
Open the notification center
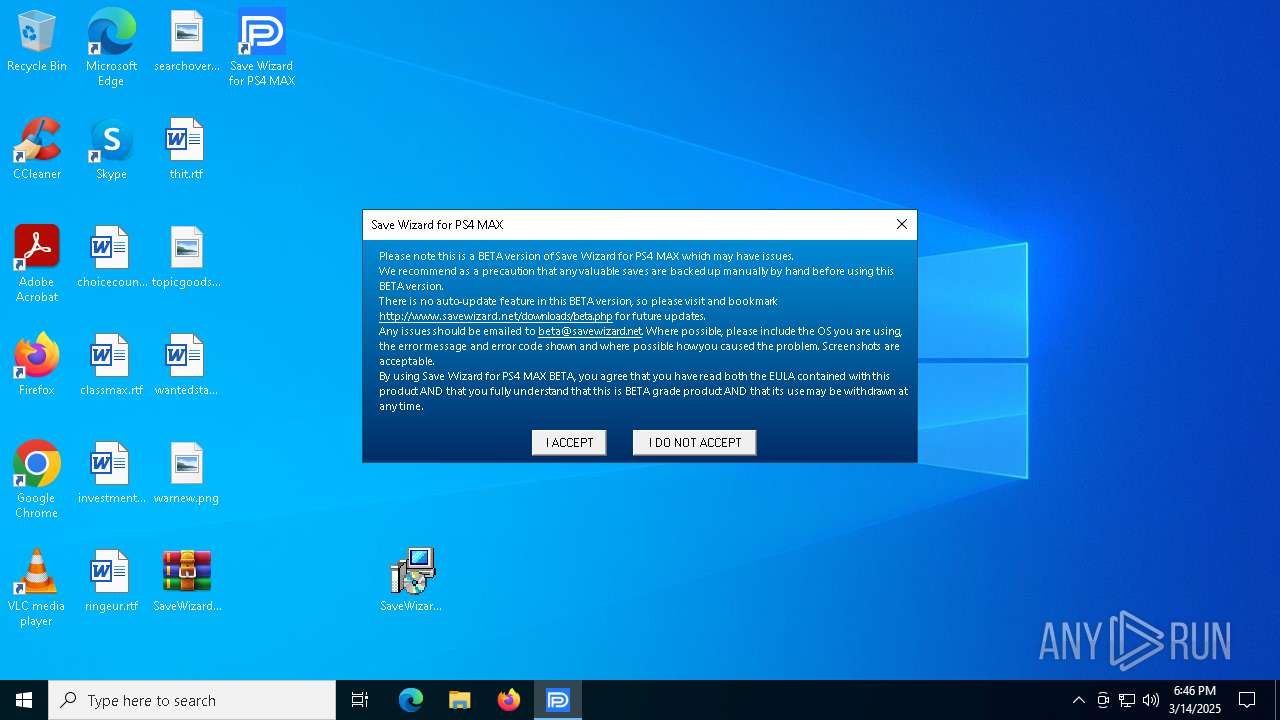1247,700
